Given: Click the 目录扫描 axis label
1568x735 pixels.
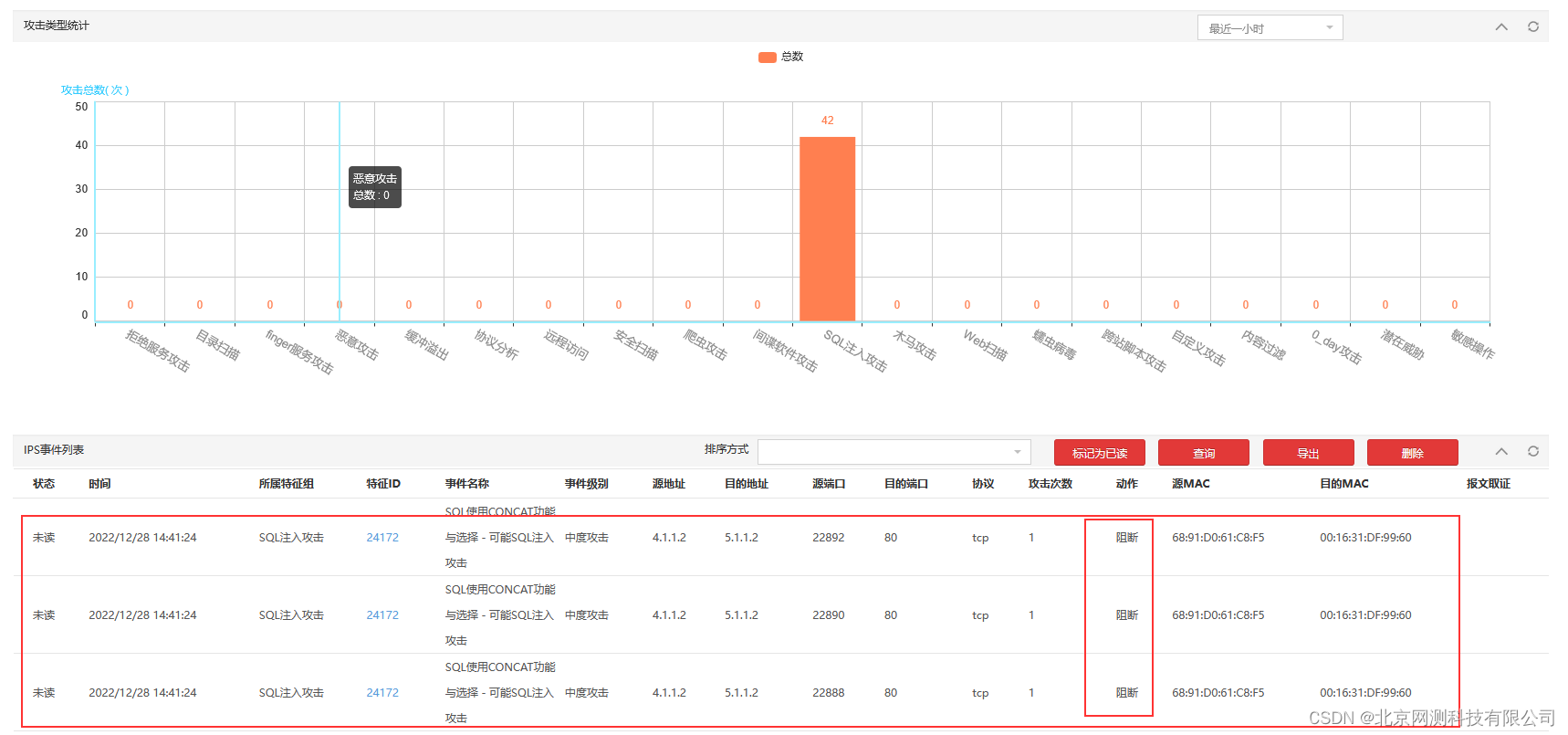Looking at the screenshot, I should click(218, 345).
